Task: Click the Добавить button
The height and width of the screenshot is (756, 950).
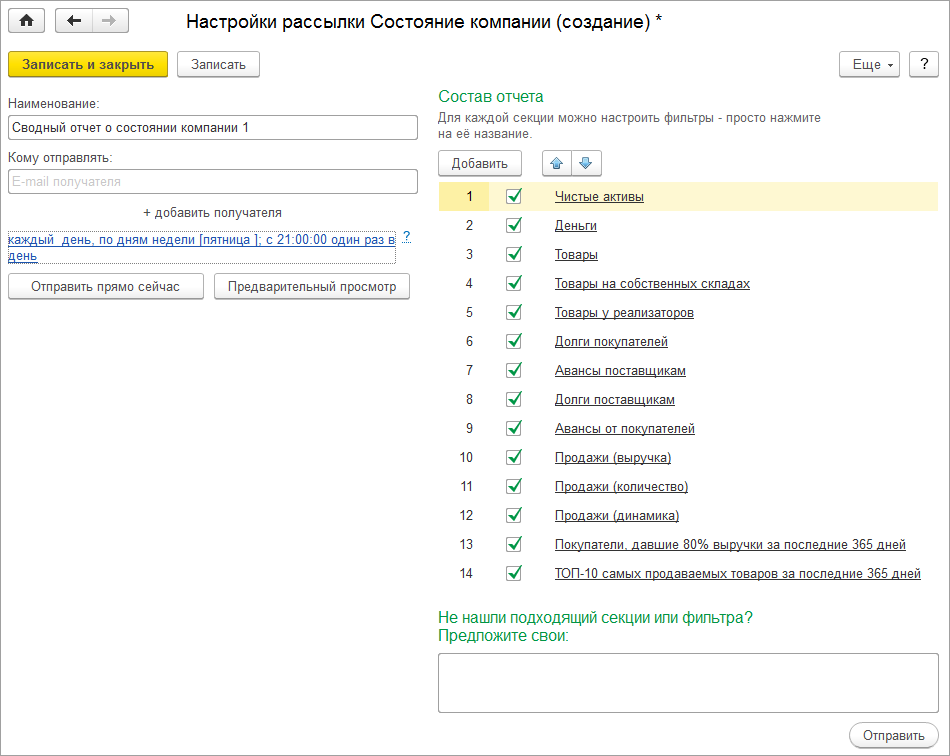Action: 480,163
